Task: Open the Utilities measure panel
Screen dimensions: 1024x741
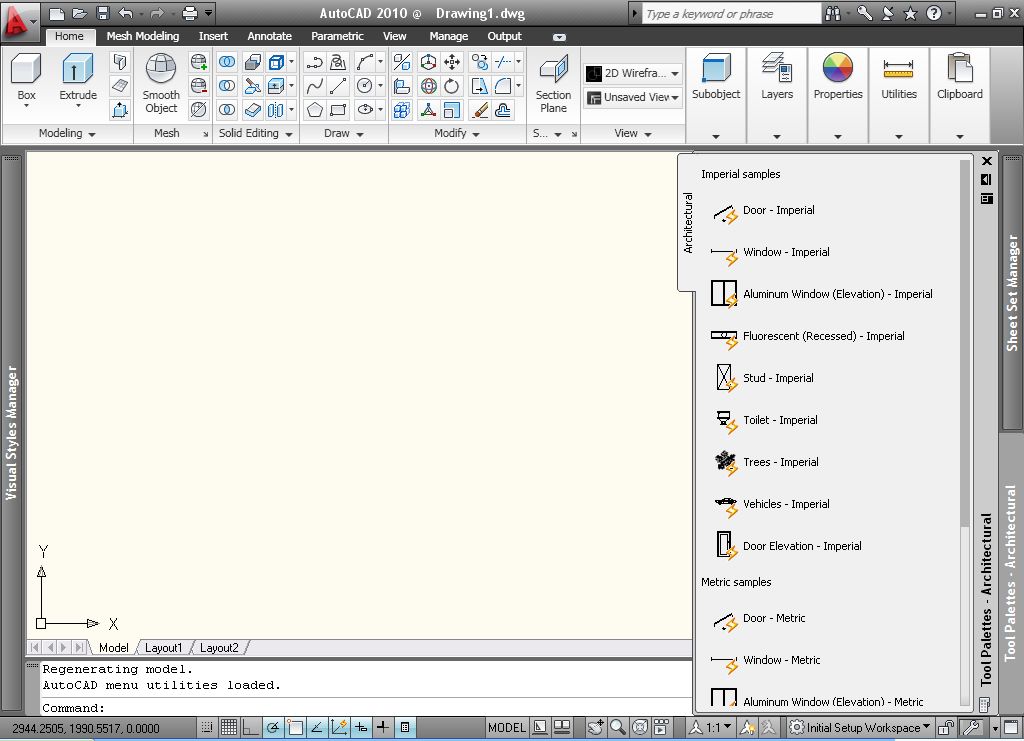Action: 898,72
